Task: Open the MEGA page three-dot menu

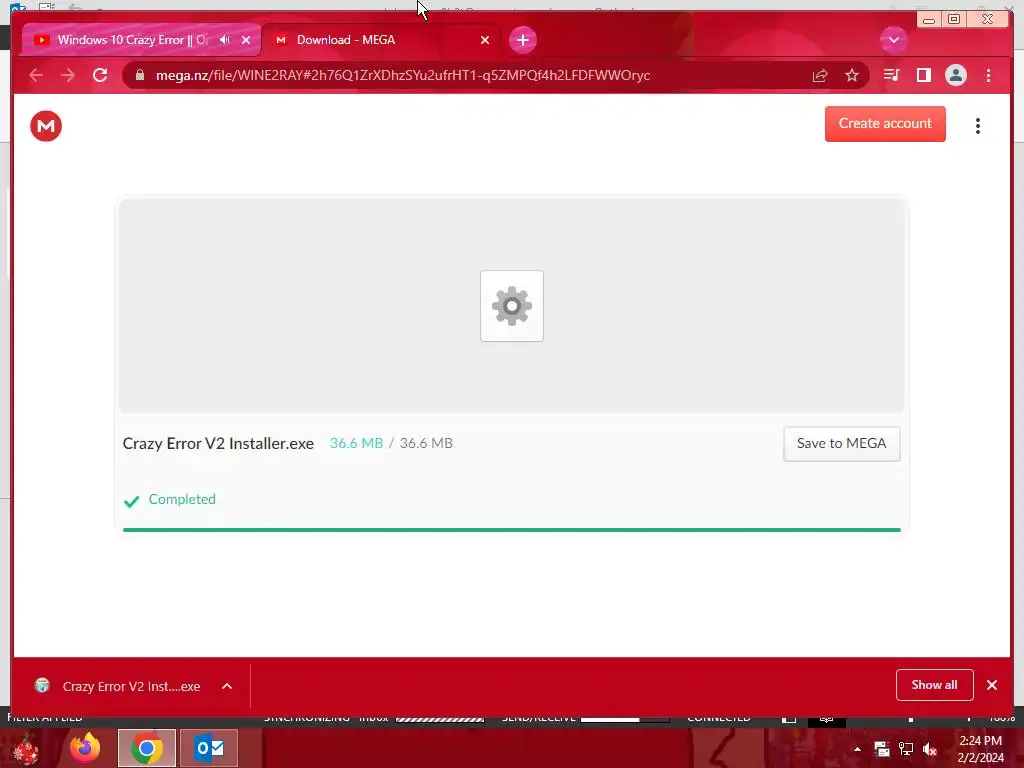Action: (x=978, y=126)
